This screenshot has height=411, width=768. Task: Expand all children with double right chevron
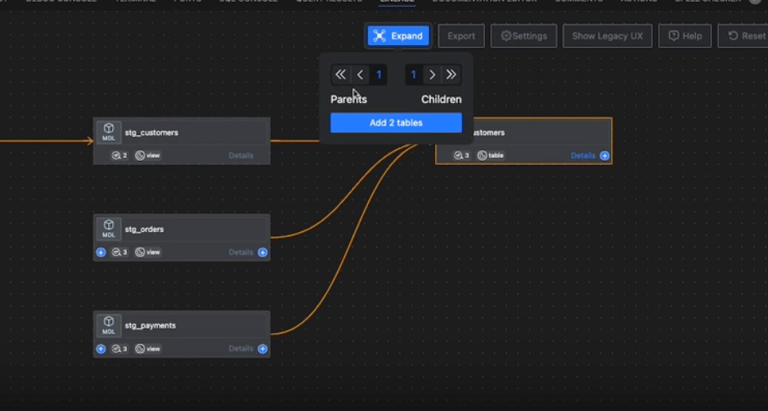pyautogui.click(x=451, y=74)
